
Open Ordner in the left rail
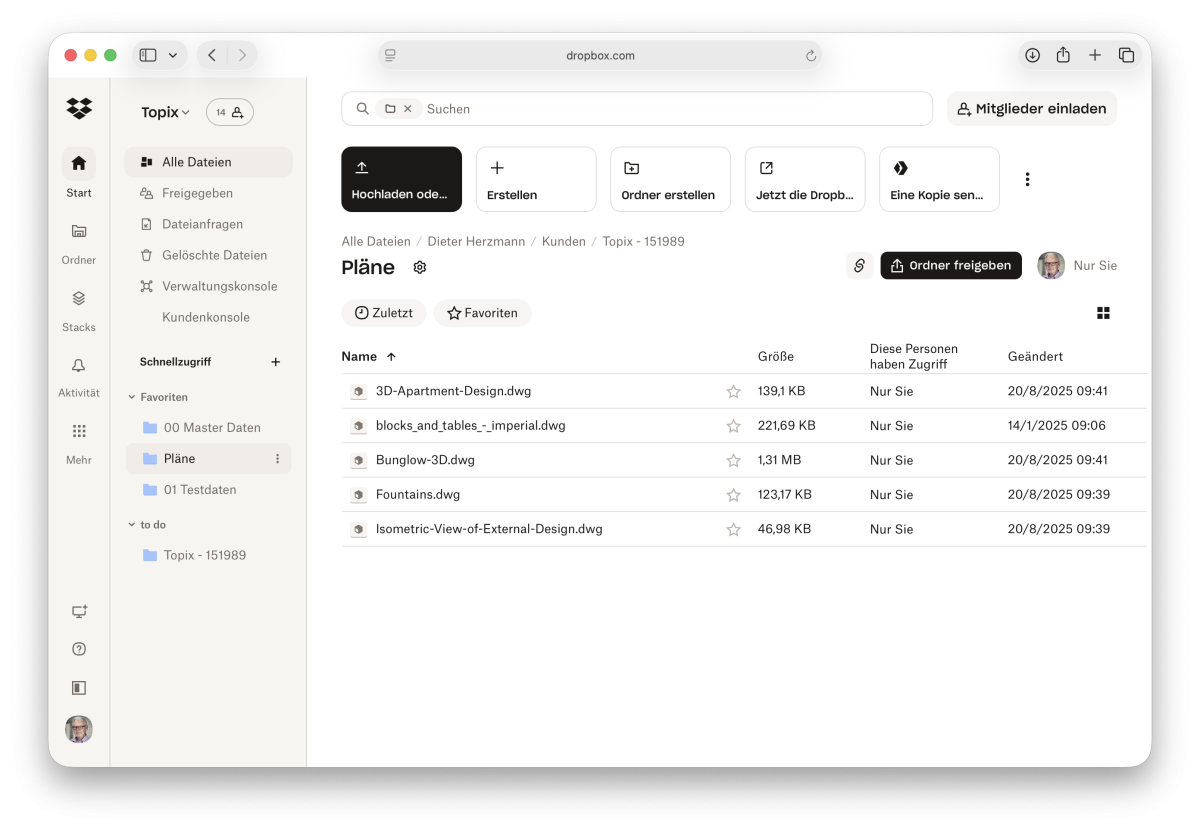tap(79, 241)
